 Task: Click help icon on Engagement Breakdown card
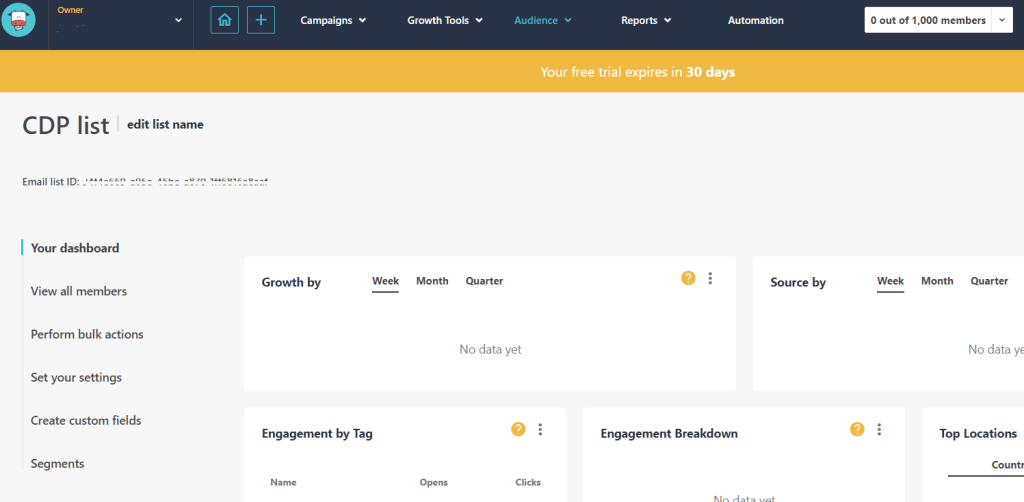(857, 430)
